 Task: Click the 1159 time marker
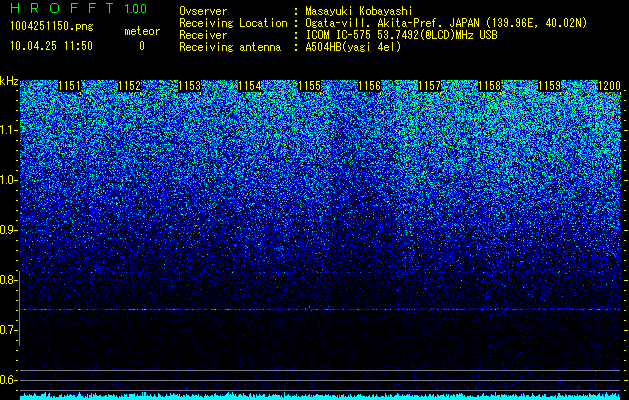[550, 86]
